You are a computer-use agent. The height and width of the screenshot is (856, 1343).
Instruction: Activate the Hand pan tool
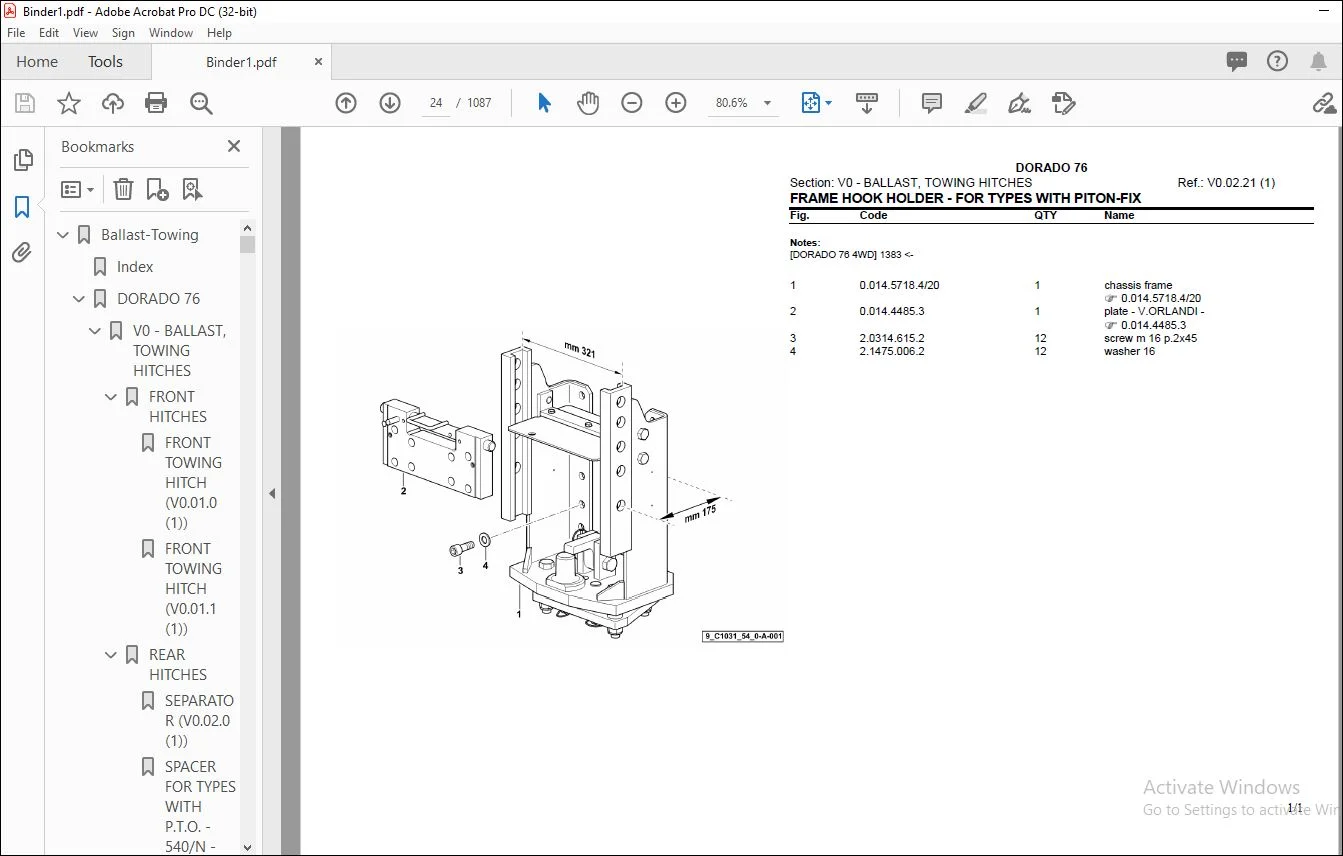point(588,103)
